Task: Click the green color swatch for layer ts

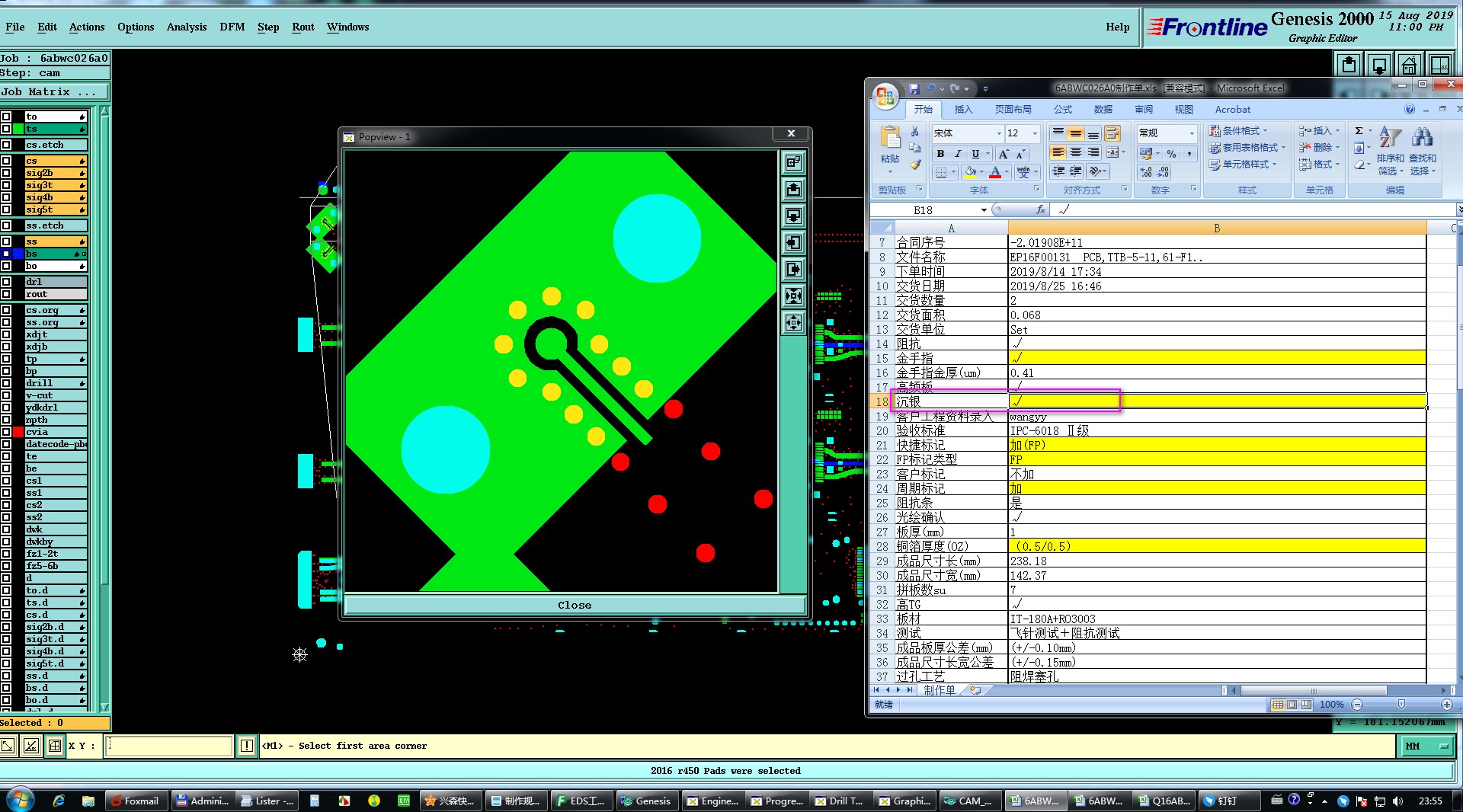Action: (18, 129)
